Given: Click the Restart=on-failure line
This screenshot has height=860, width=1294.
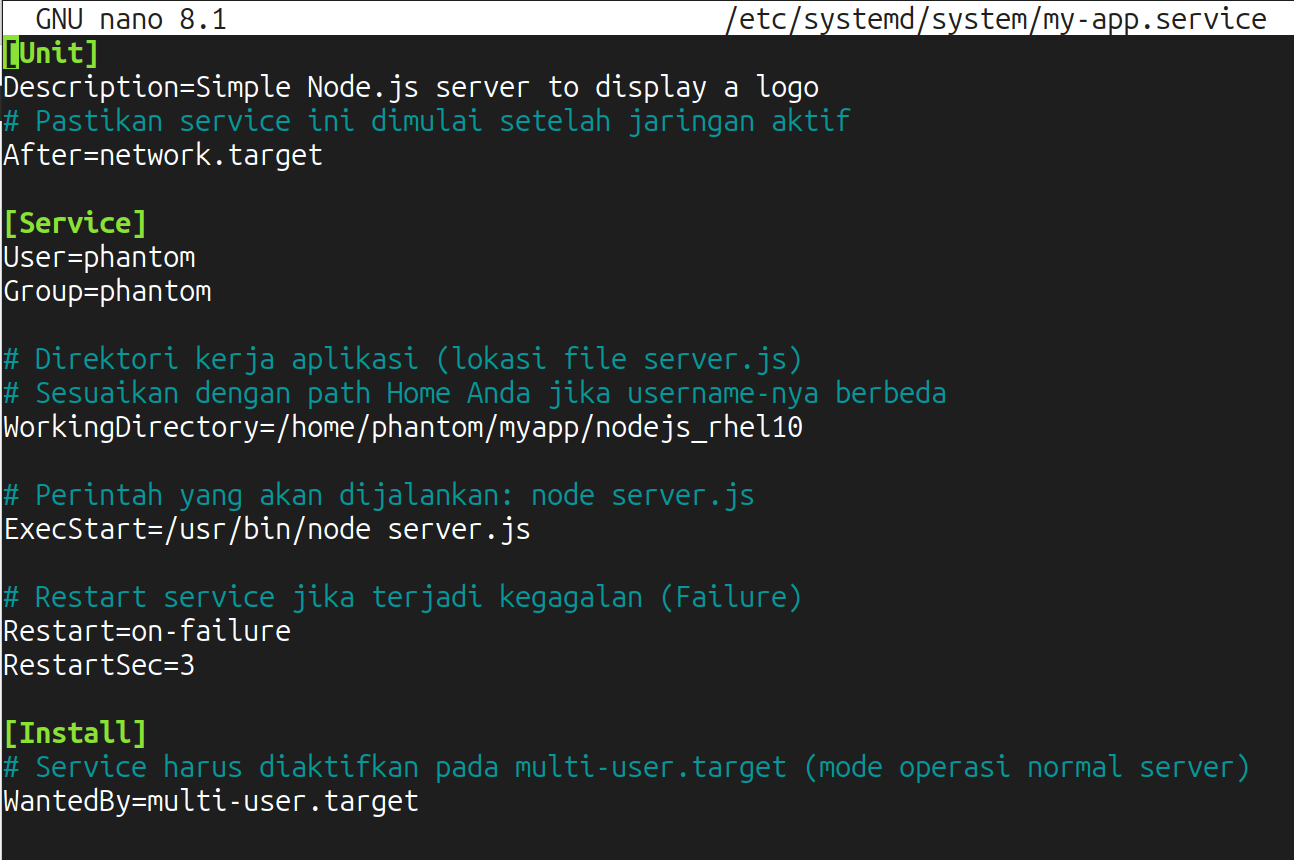Looking at the screenshot, I should point(147,631).
